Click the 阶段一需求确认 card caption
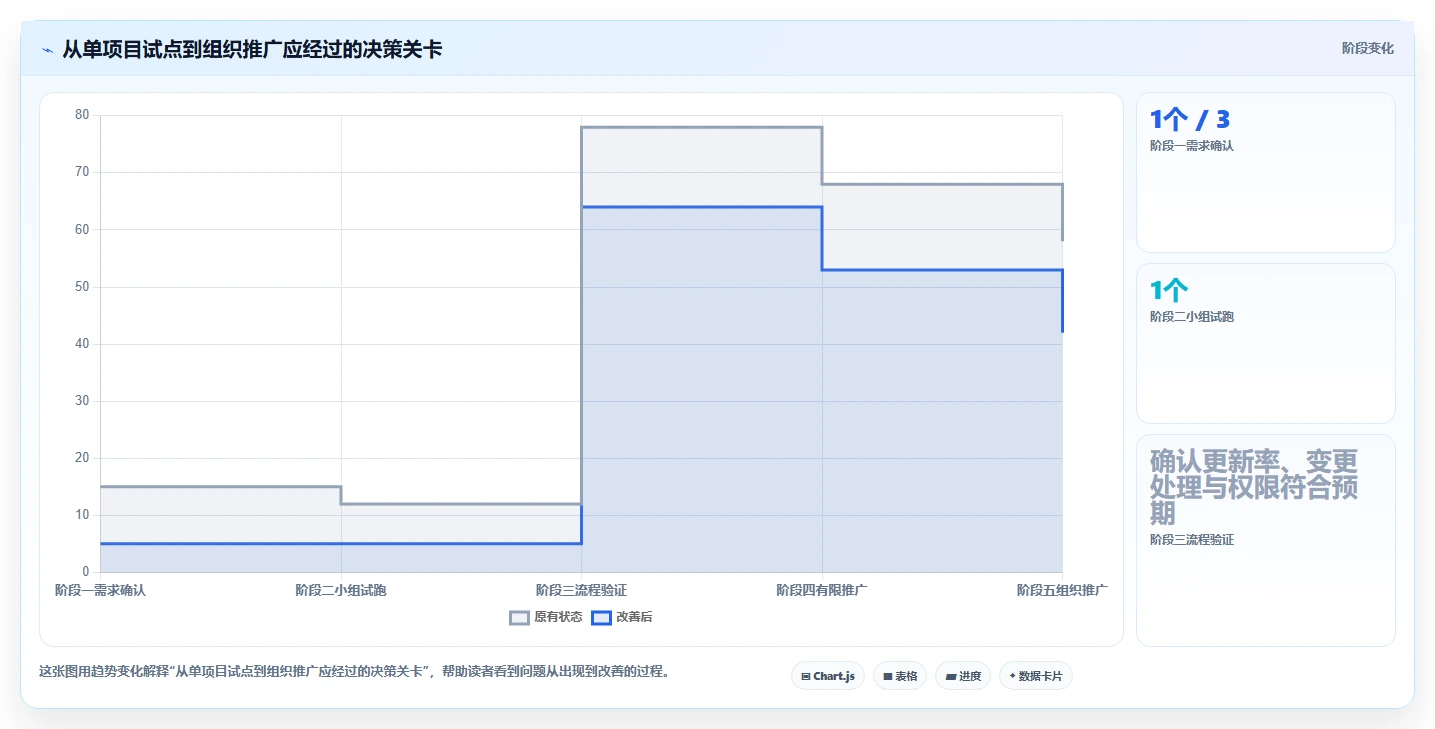The width and height of the screenshot is (1435, 729). [1192, 146]
